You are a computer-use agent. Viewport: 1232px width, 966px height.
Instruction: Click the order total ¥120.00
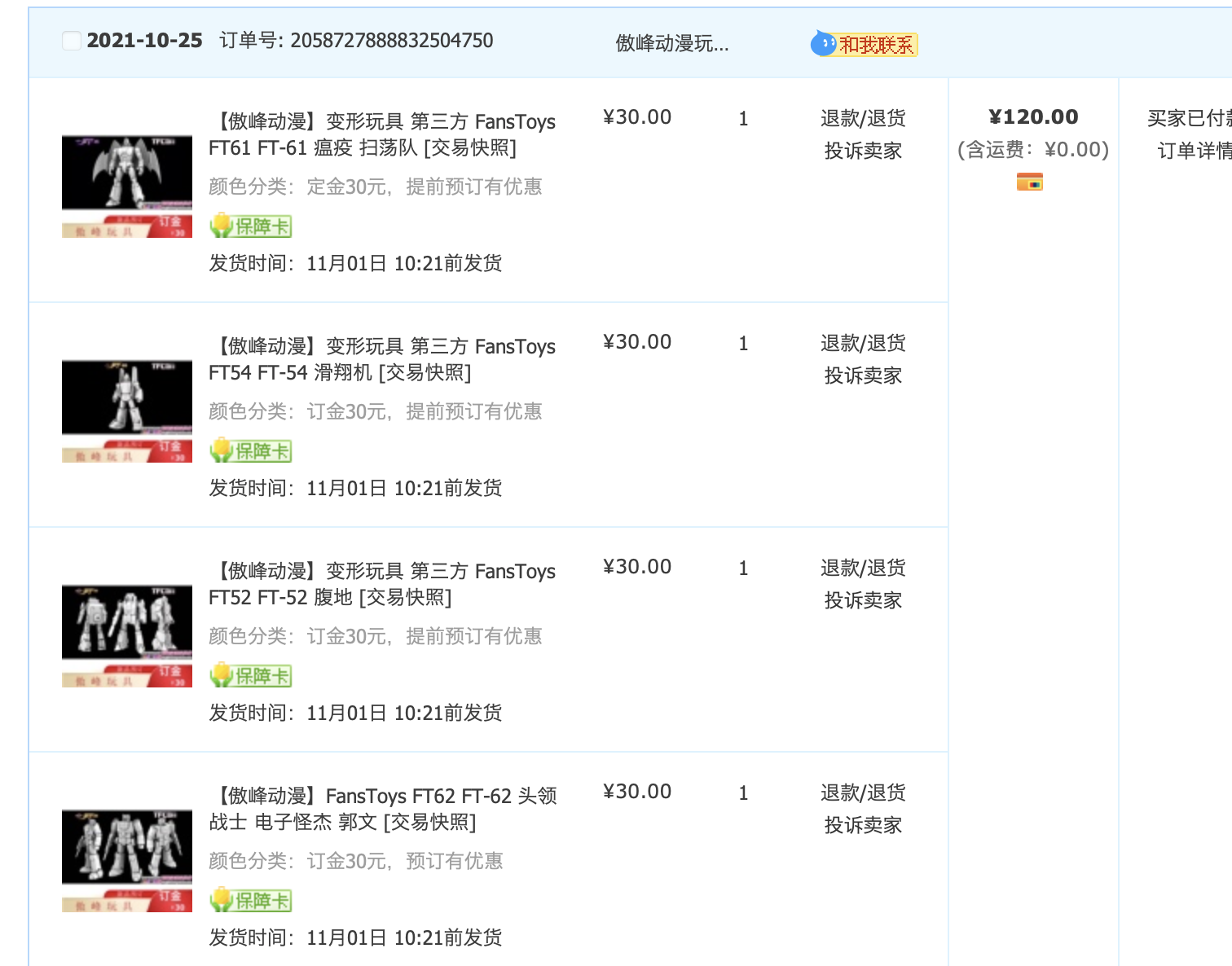tap(1033, 117)
